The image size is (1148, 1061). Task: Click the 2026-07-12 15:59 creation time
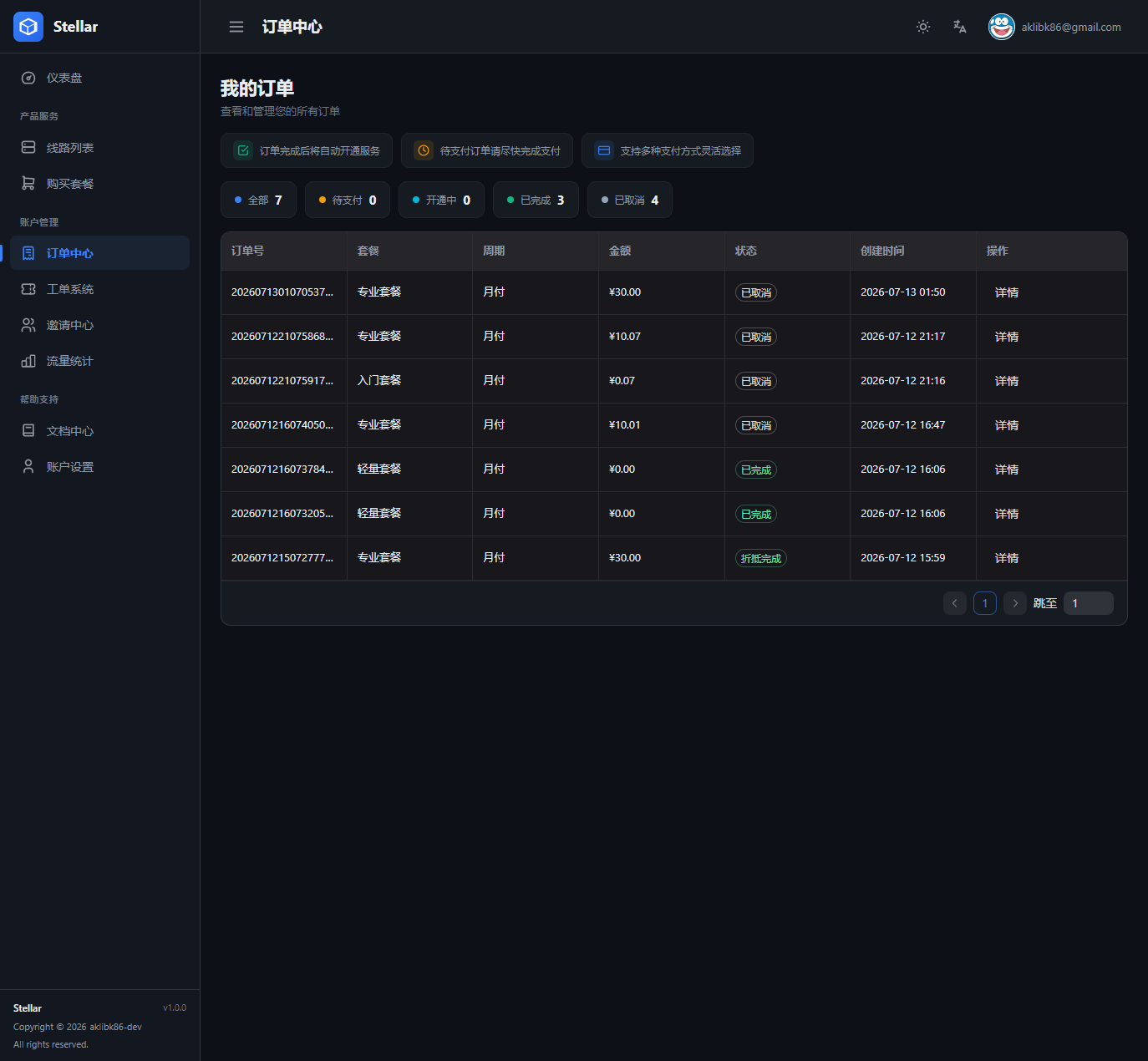(x=903, y=558)
